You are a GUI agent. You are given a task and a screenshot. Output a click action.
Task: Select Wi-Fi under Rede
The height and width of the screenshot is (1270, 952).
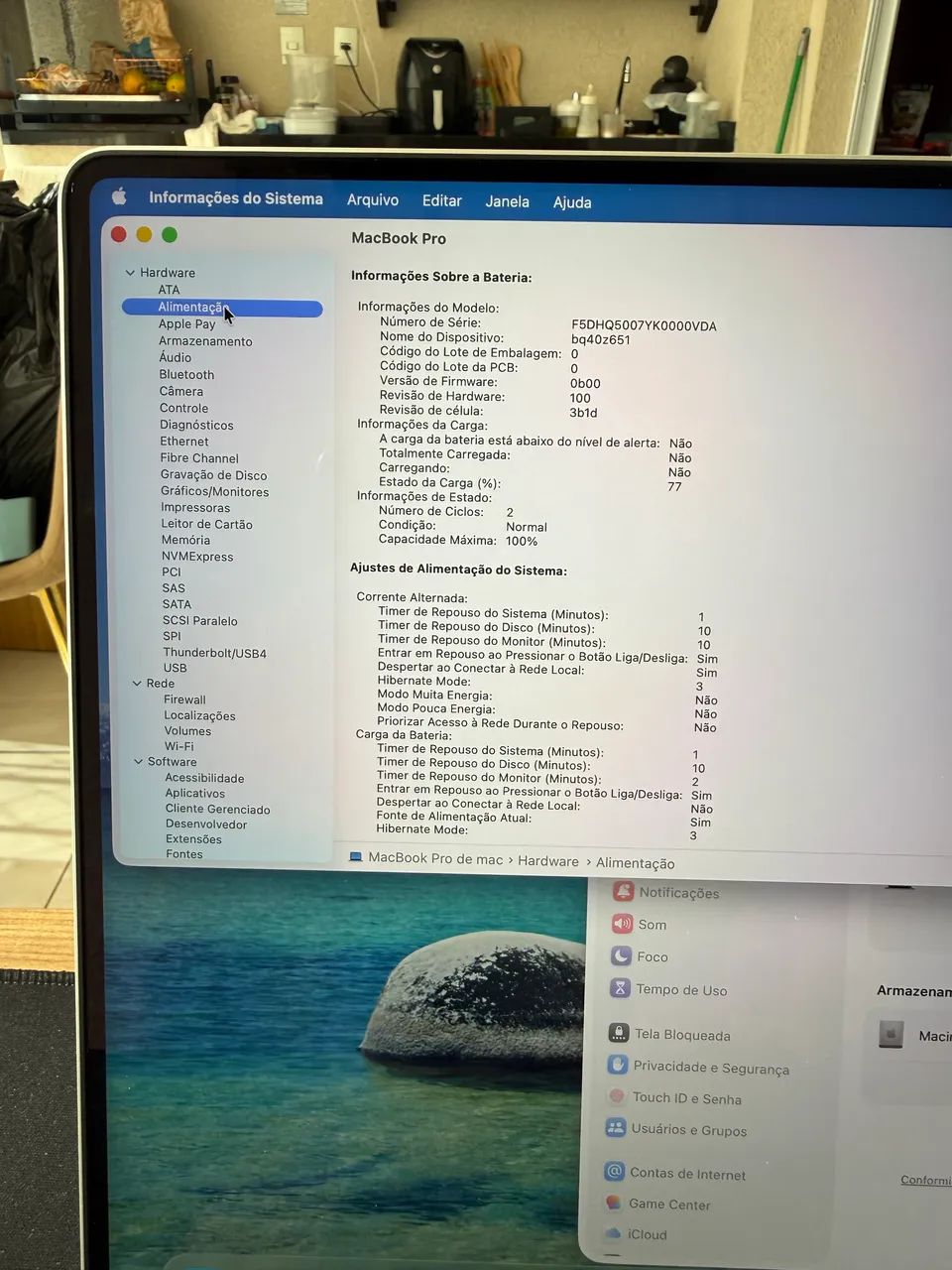[179, 746]
